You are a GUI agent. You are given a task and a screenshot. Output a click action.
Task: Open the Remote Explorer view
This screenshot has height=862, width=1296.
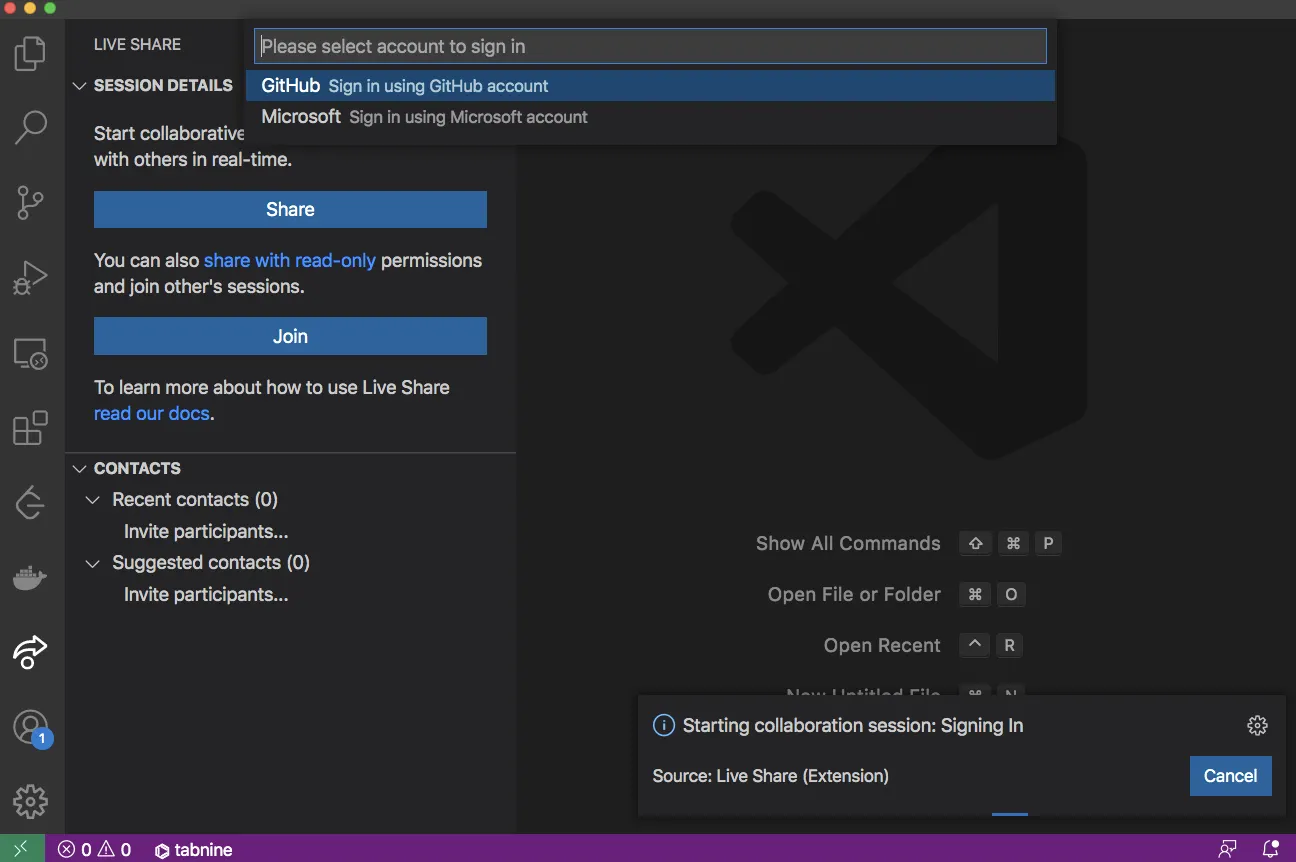coord(31,354)
